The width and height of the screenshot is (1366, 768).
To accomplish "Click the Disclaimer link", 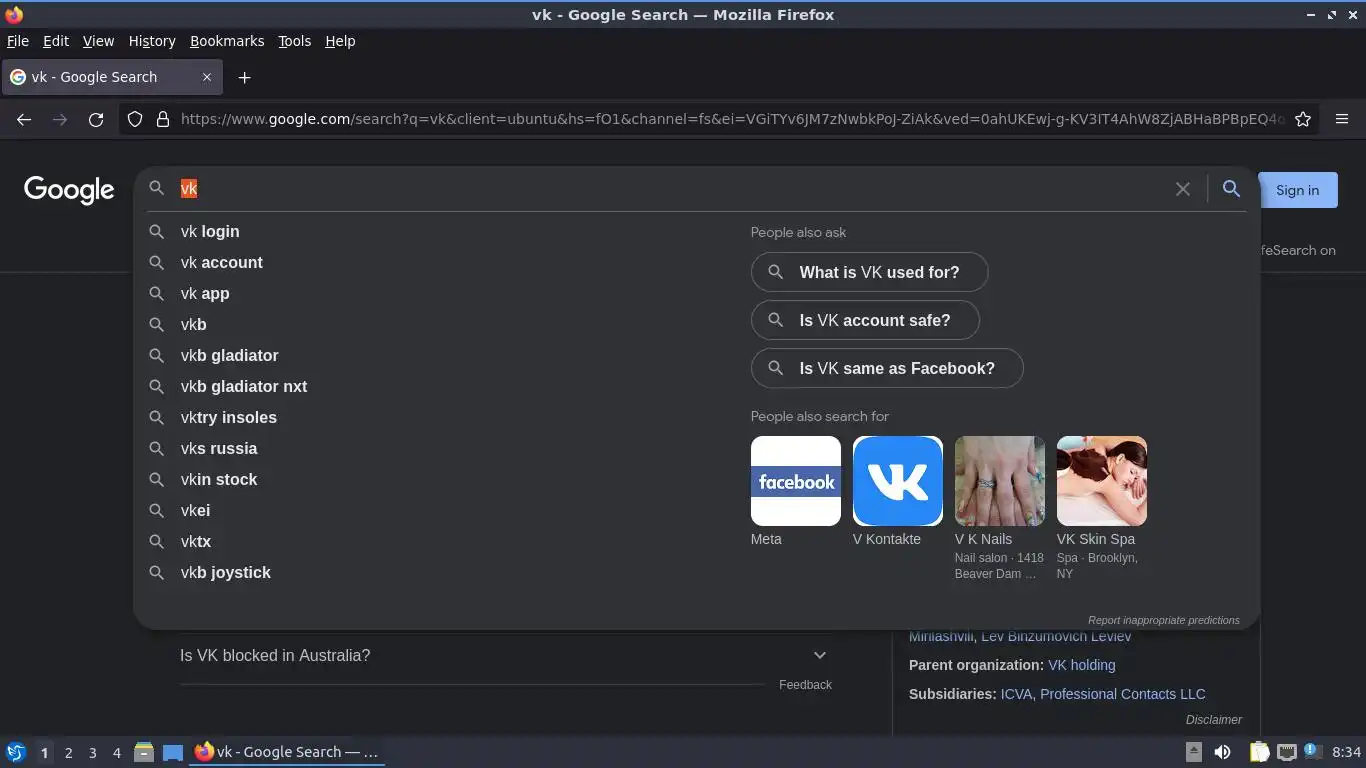I will tap(1214, 720).
